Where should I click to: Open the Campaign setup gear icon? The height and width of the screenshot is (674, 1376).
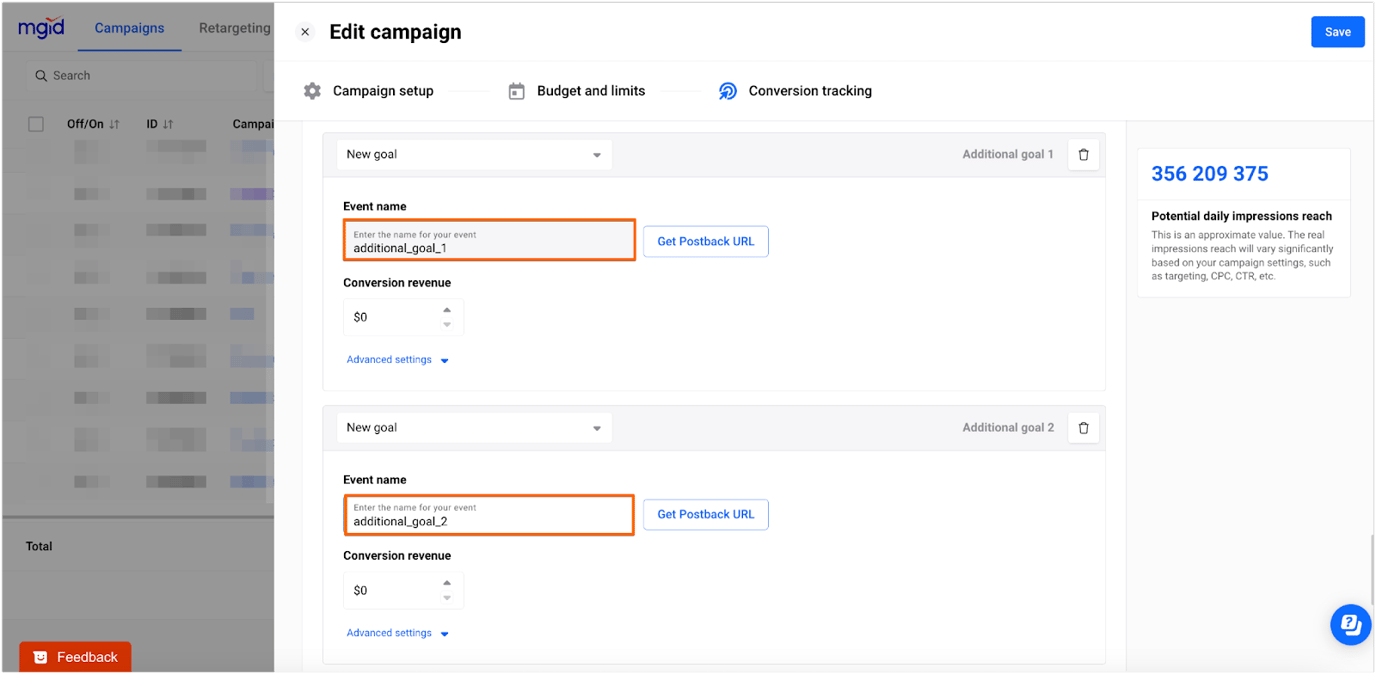click(x=312, y=90)
